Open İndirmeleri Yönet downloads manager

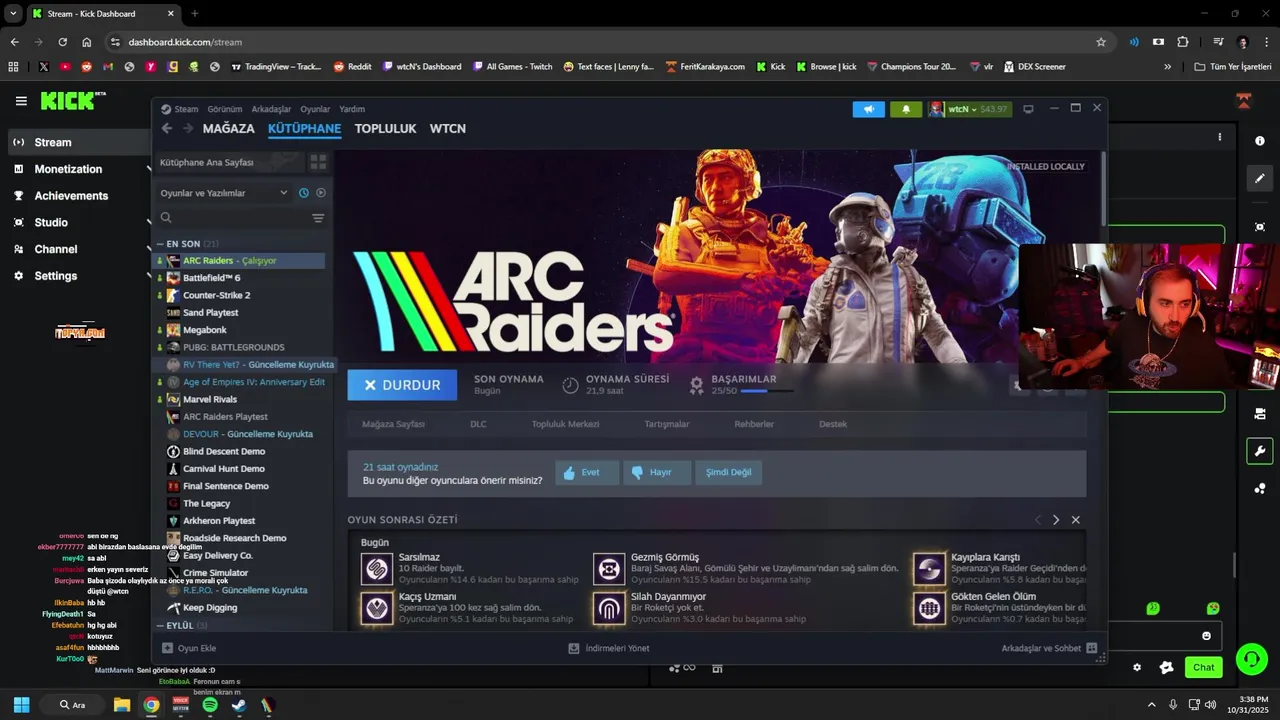pos(609,648)
